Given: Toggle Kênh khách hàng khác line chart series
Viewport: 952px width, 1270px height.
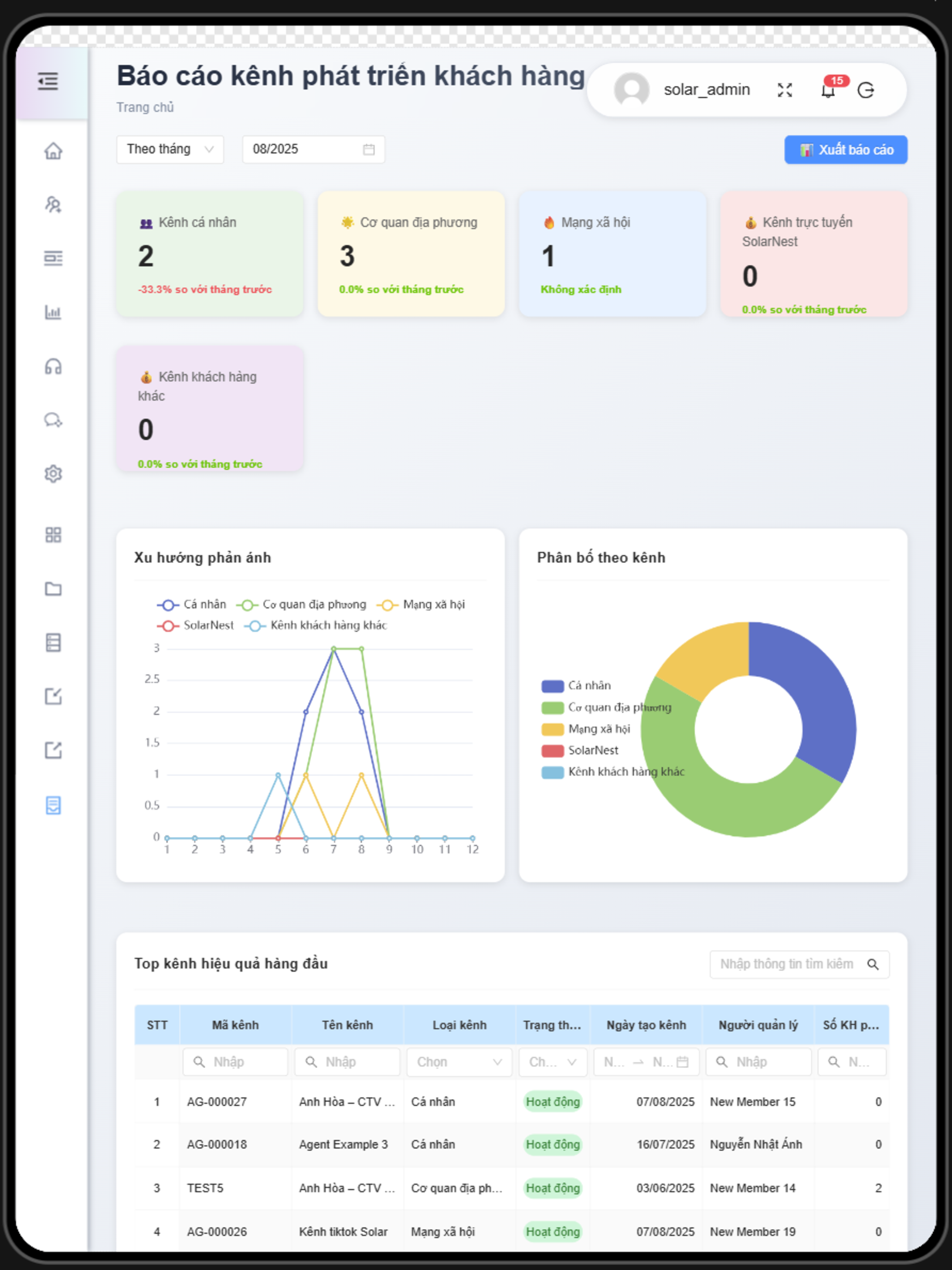Looking at the screenshot, I should click(x=315, y=625).
